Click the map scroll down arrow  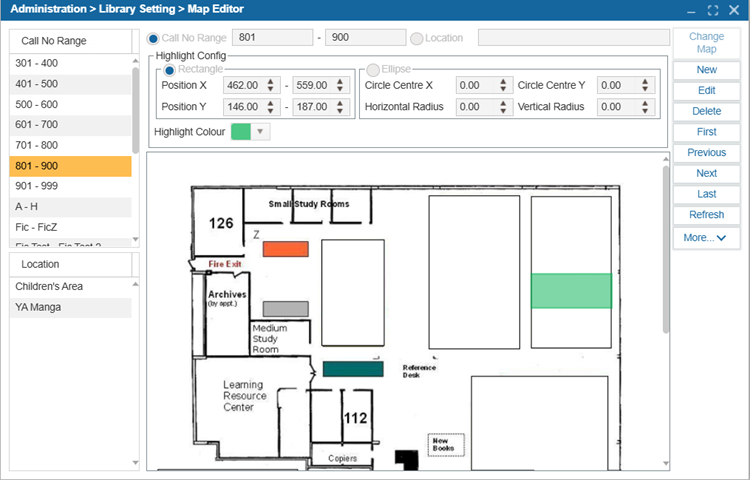point(666,463)
